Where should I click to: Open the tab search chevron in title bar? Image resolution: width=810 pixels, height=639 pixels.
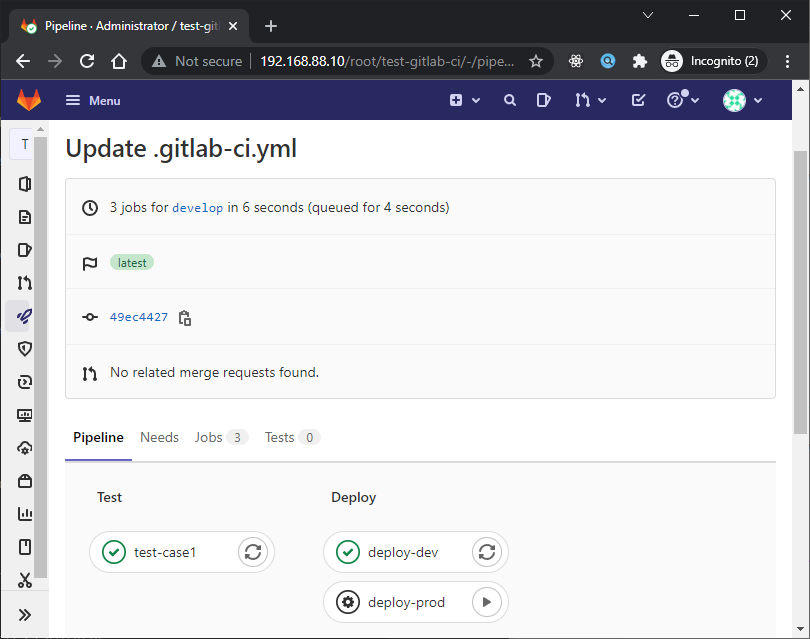648,15
